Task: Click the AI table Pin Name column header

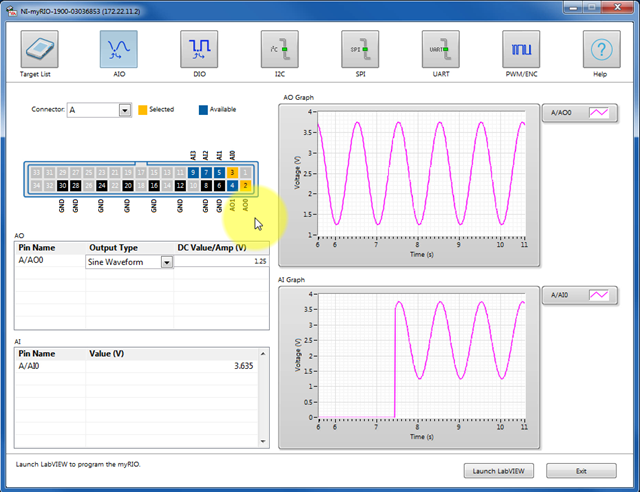Action: coord(50,354)
